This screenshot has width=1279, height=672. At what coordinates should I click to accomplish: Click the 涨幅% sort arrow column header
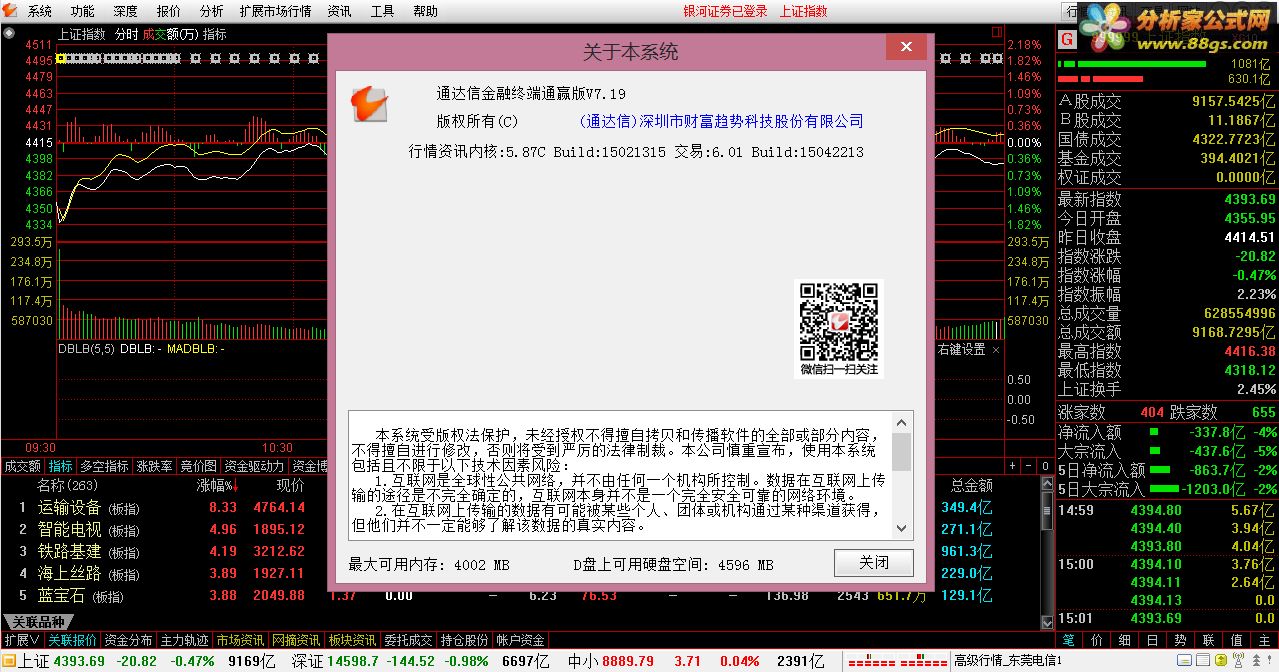[218, 486]
